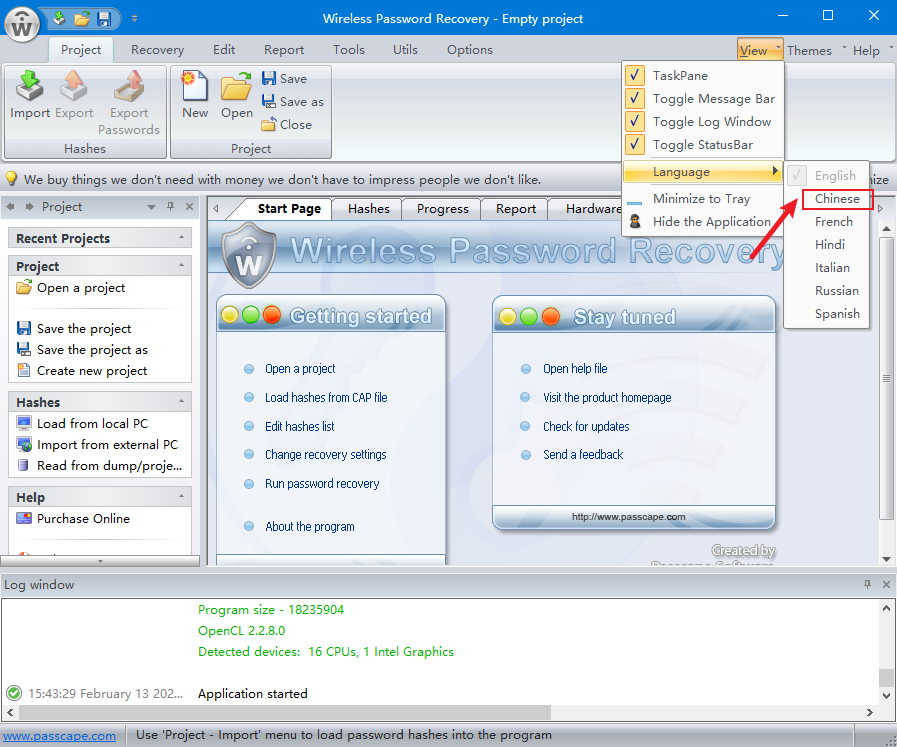Open the Progress page tab
This screenshot has width=897, height=747.
[x=442, y=209]
